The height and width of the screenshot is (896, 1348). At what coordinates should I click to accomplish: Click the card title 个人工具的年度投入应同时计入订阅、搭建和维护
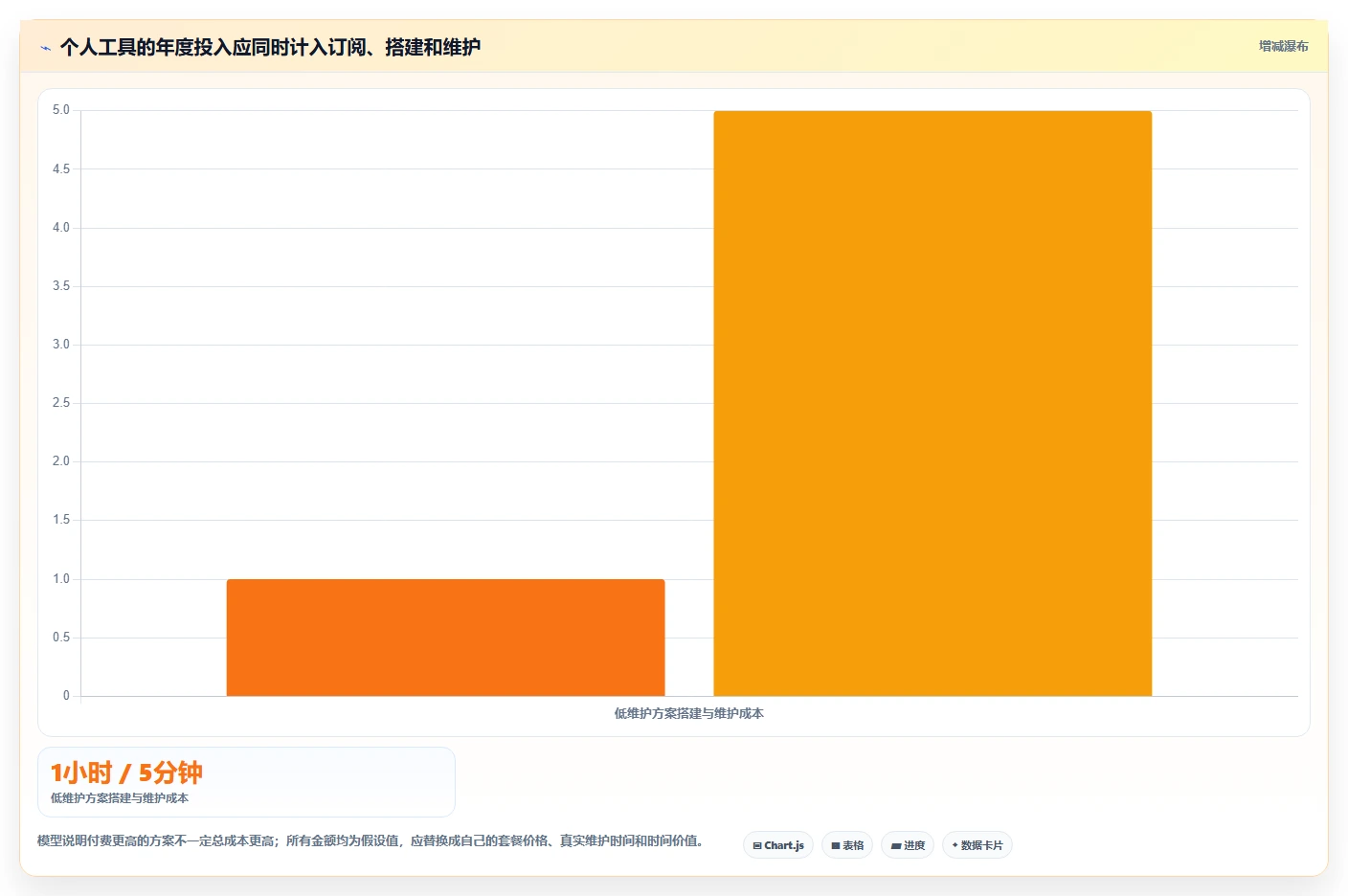tap(270, 47)
